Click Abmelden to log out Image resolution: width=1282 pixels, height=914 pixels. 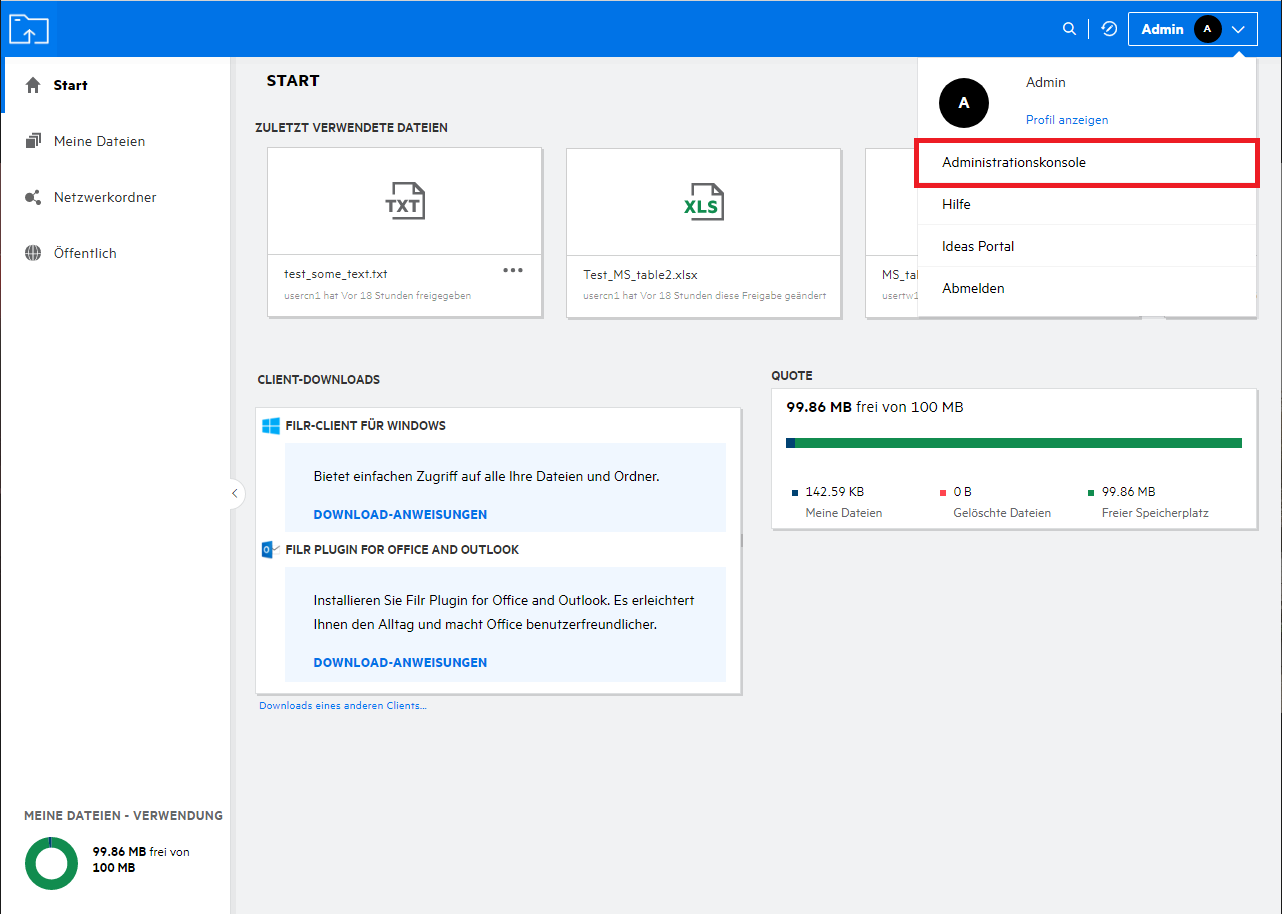coord(973,288)
